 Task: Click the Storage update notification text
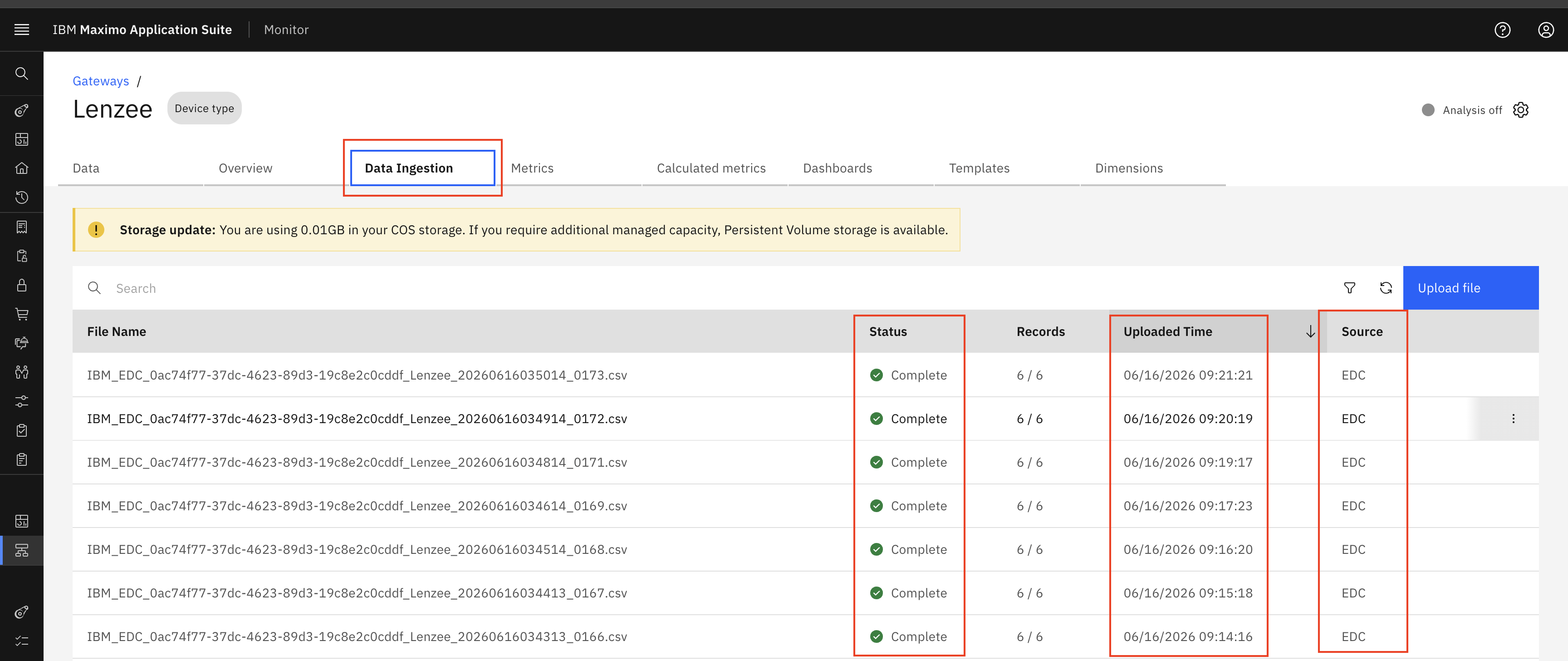(533, 230)
